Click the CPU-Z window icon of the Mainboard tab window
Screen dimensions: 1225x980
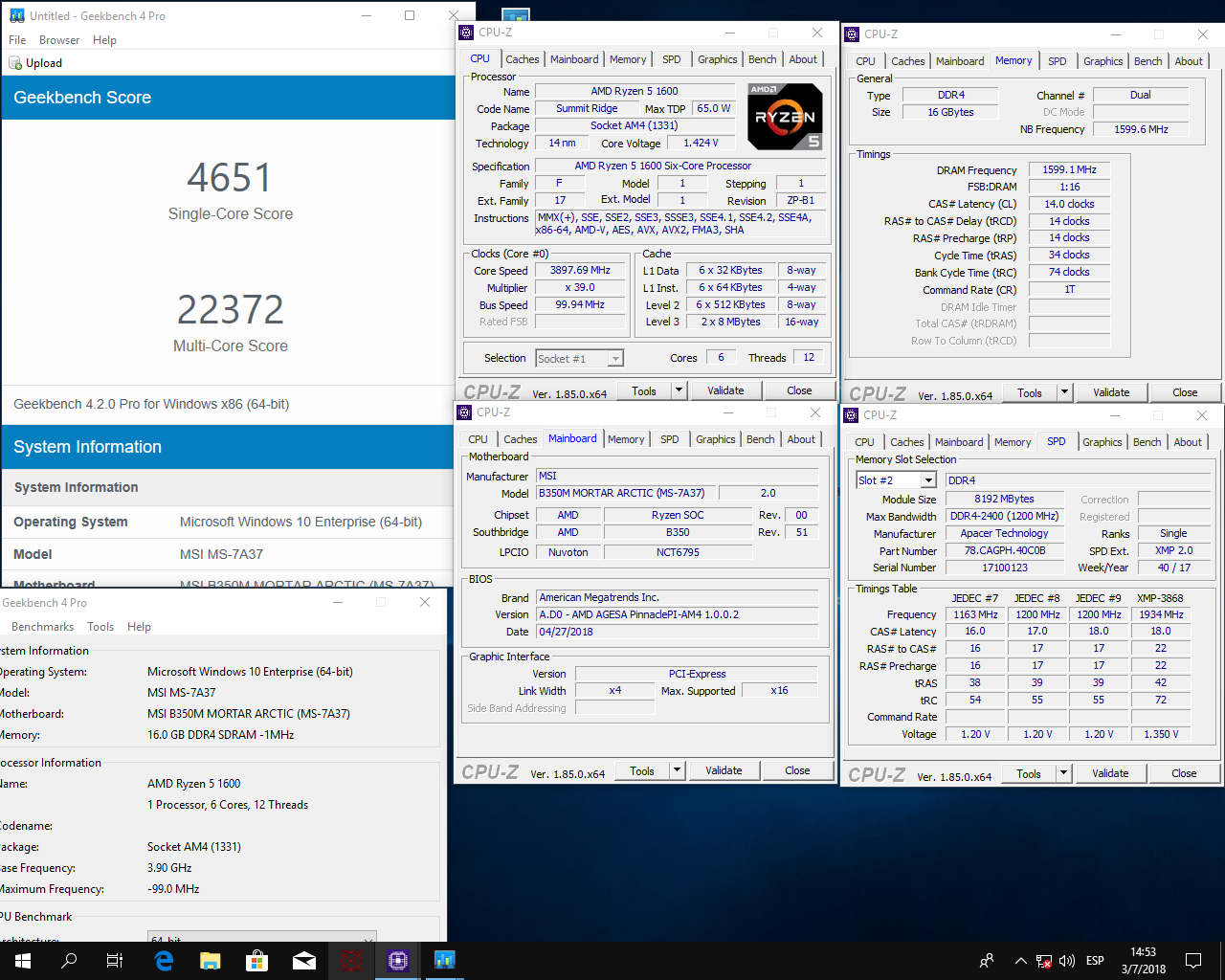click(464, 412)
